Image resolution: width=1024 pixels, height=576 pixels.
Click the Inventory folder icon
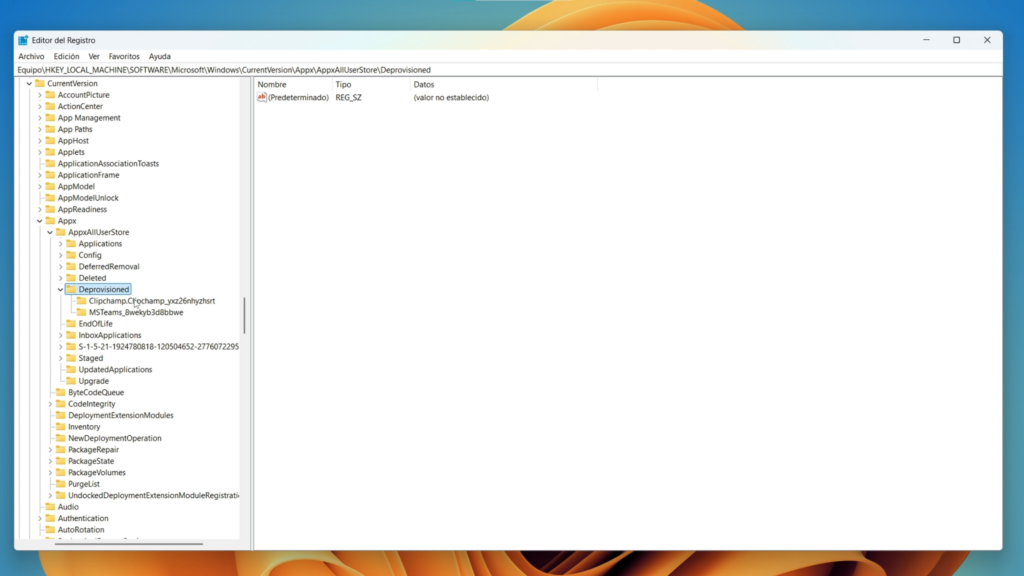click(60, 427)
